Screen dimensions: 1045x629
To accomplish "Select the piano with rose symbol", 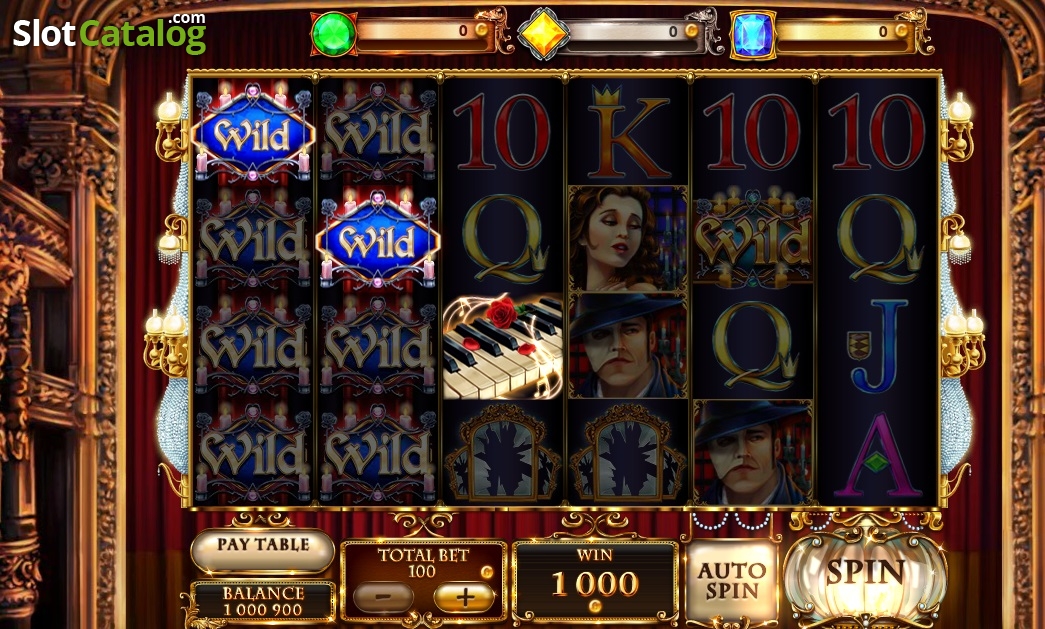I will coord(503,346).
